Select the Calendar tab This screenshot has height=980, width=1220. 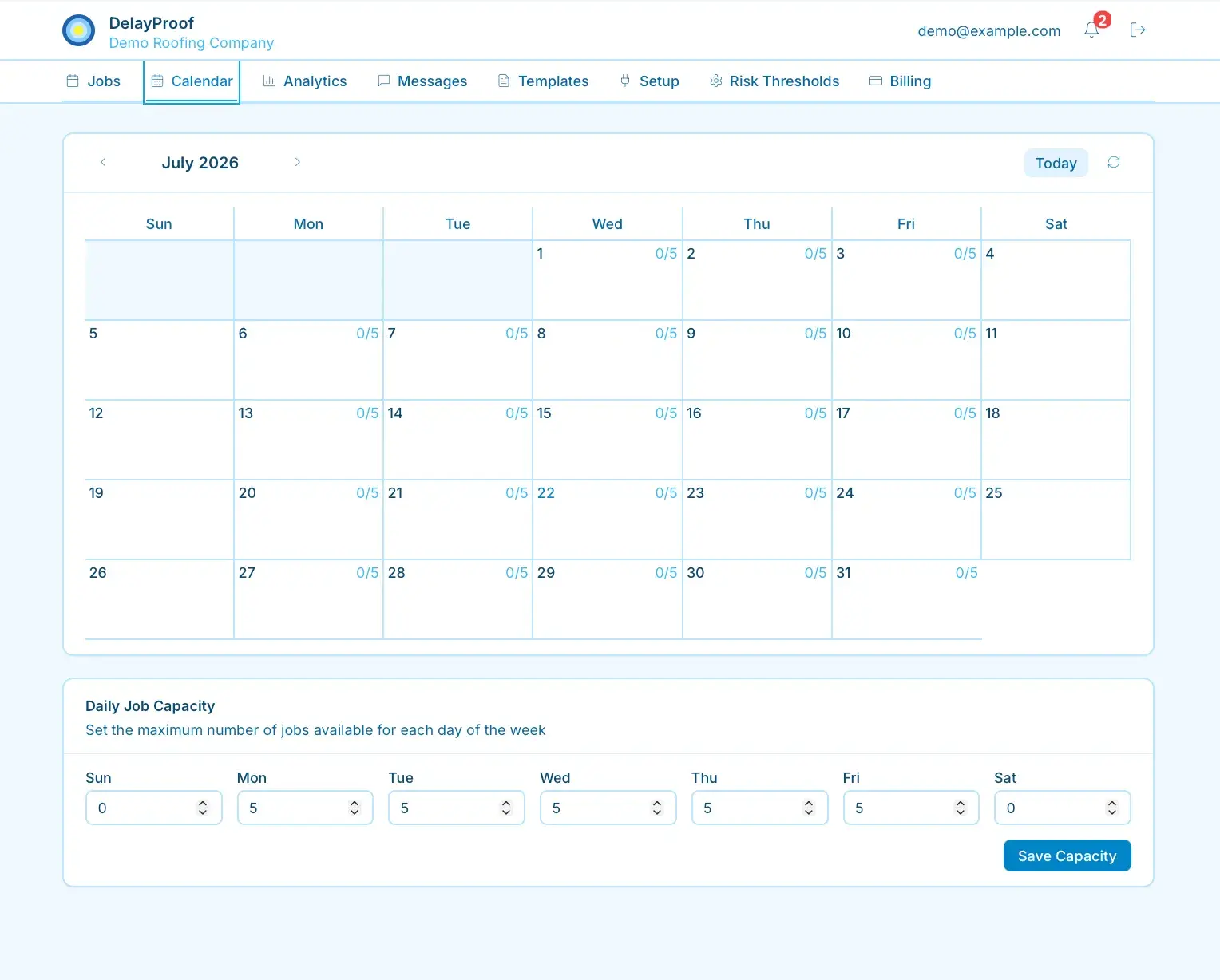pos(192,81)
